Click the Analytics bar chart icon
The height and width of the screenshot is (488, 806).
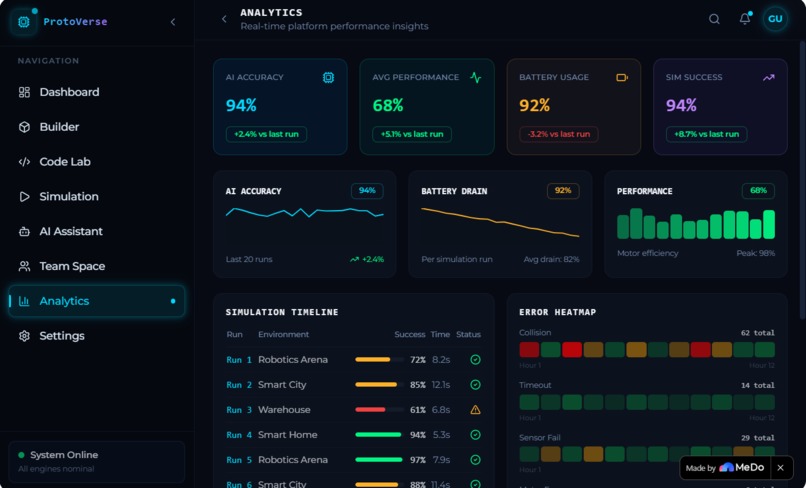[x=24, y=301]
